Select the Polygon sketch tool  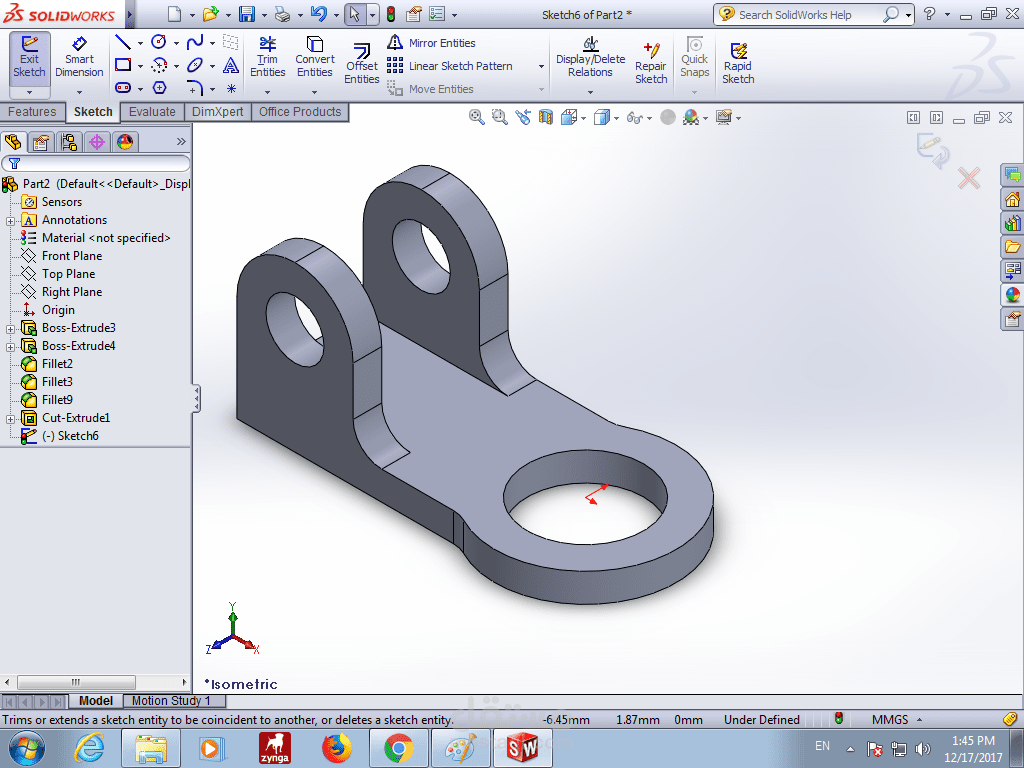coord(159,88)
